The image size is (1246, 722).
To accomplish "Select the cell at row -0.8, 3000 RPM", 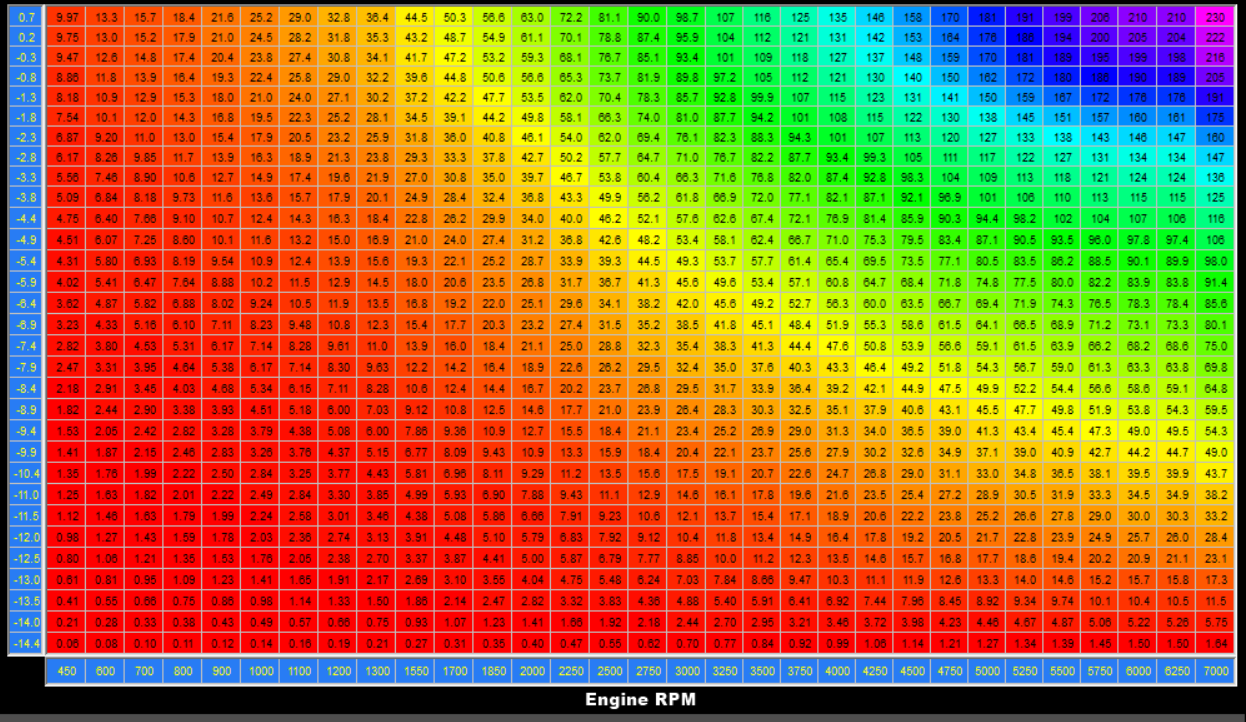I will point(687,76).
